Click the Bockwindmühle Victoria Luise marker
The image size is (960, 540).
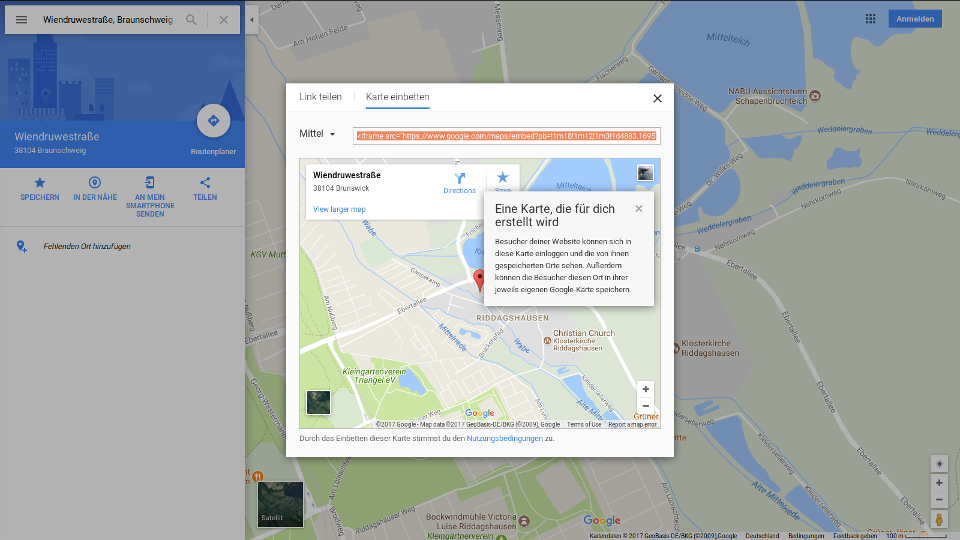[x=524, y=522]
